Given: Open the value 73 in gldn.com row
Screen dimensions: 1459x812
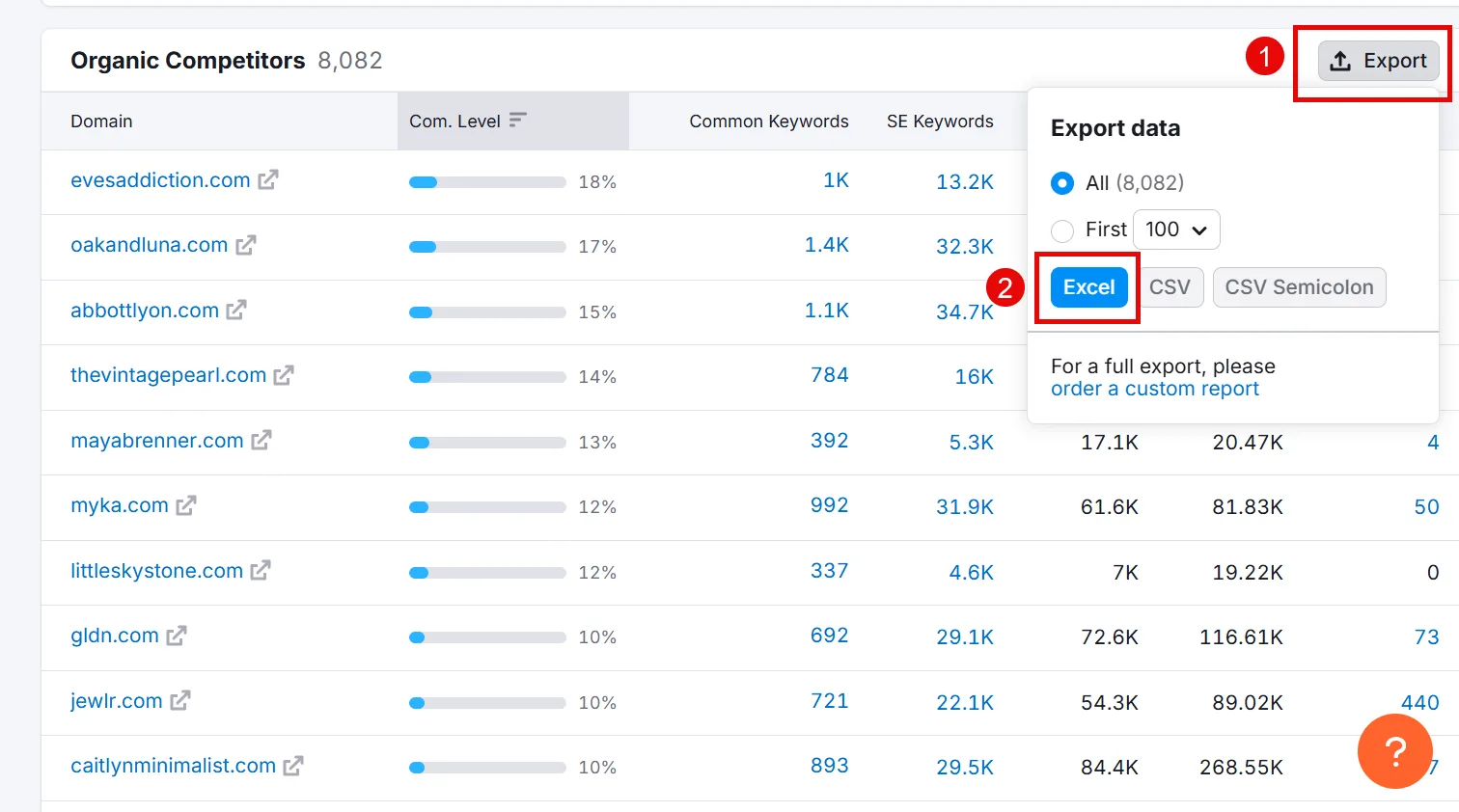Looking at the screenshot, I should pos(1427,637).
